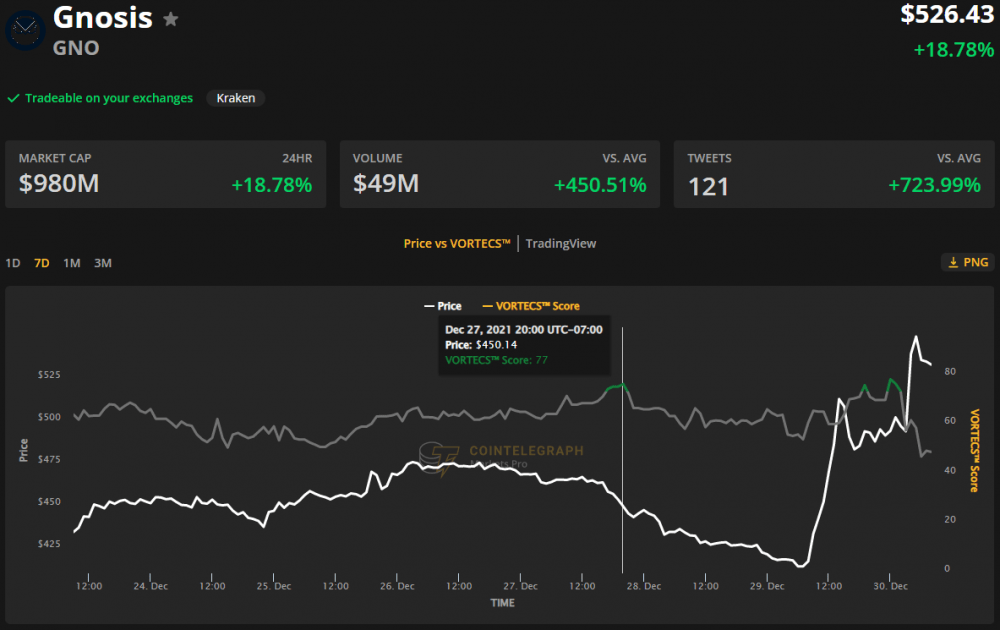The height and width of the screenshot is (630, 1000).
Task: Click the GNO ticker symbol
Action: point(76,48)
